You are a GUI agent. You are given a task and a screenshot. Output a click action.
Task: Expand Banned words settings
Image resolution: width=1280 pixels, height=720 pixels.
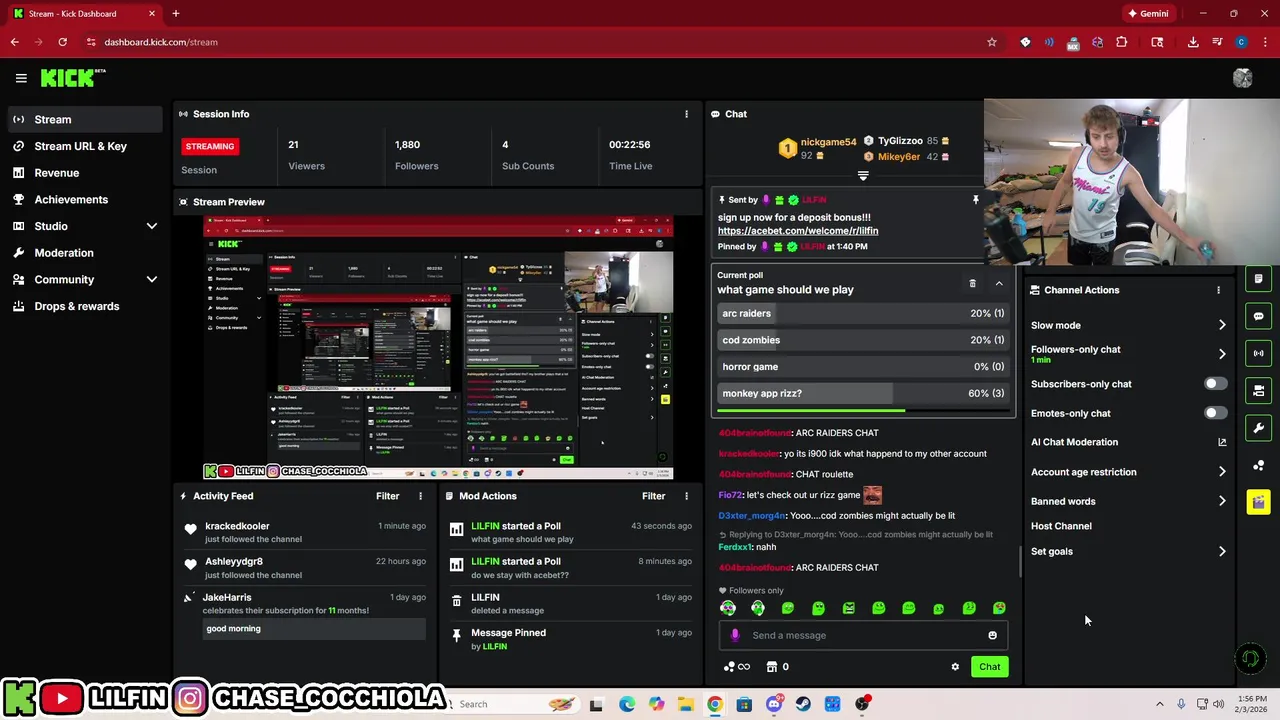tap(1222, 501)
